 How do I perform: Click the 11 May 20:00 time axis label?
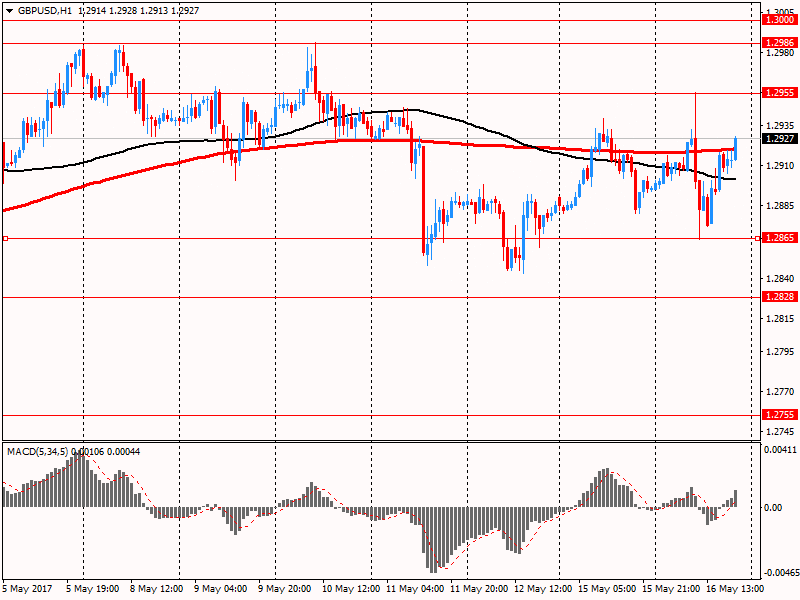479,589
